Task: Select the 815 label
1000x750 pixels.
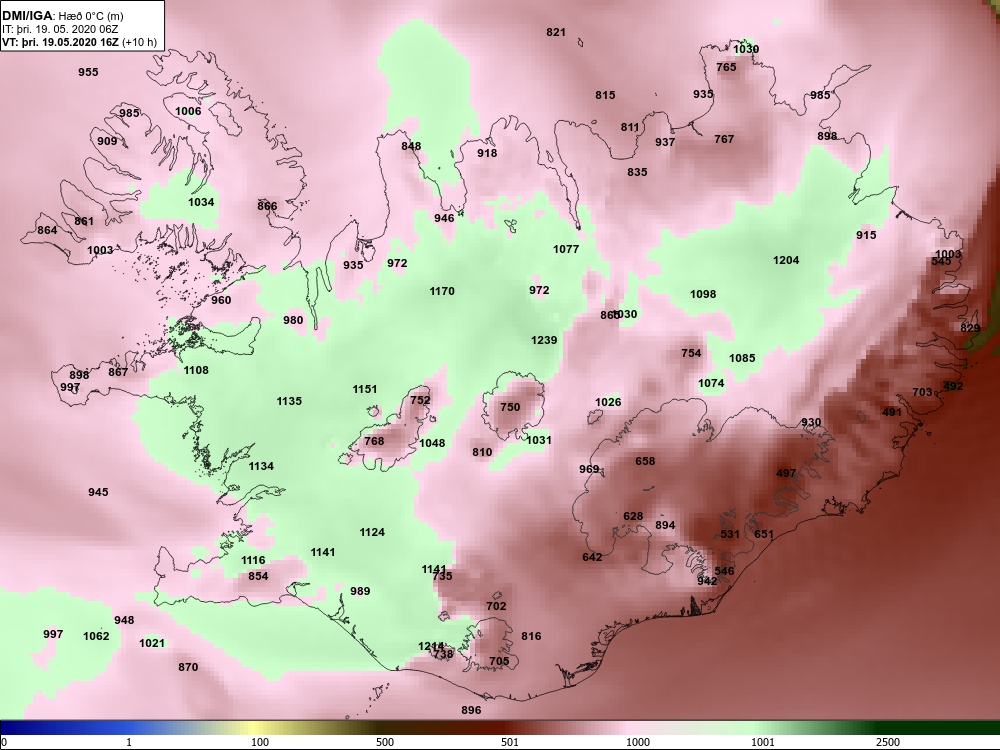Action: [x=605, y=95]
